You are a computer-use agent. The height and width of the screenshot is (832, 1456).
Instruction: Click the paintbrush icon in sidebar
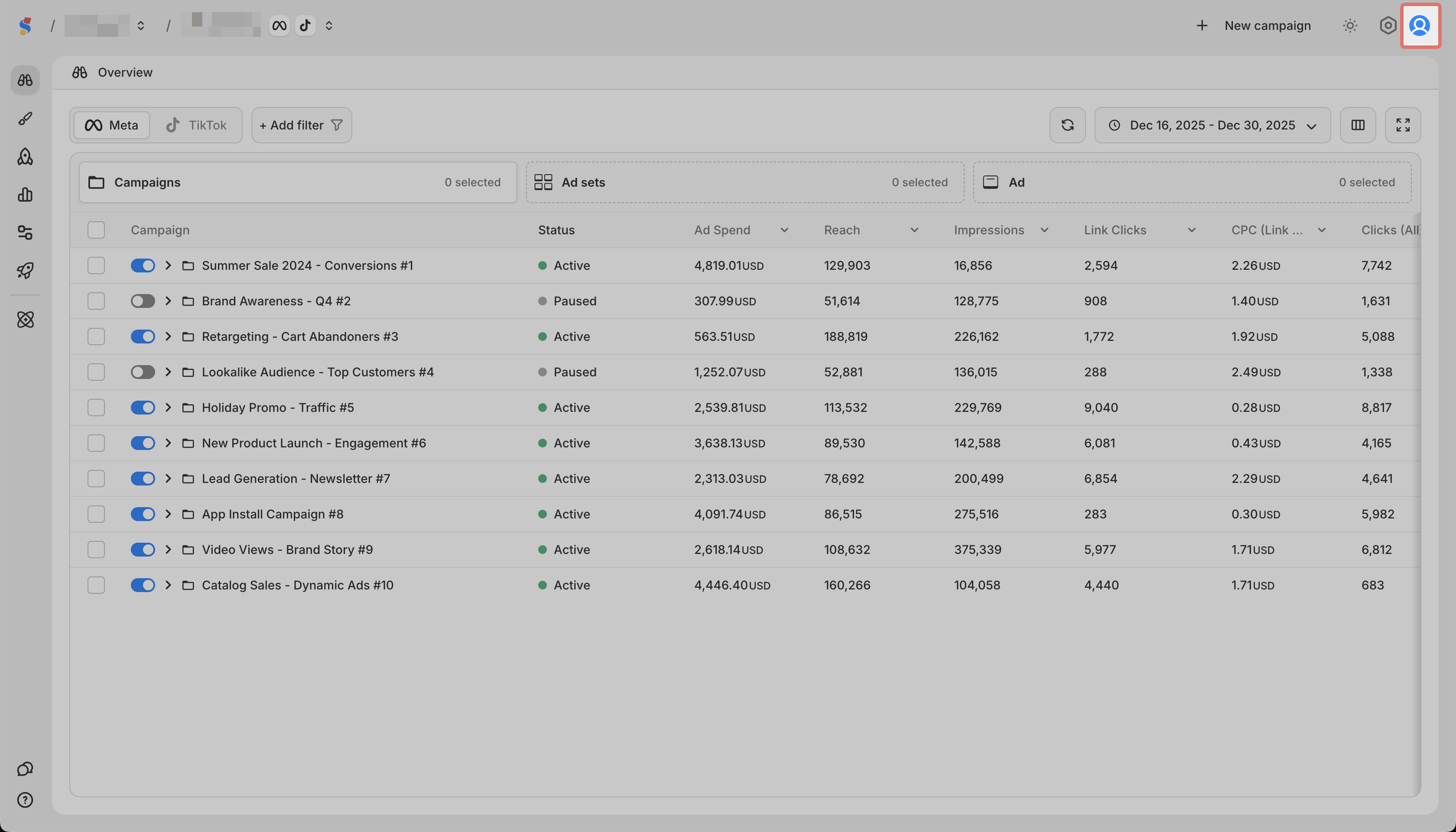coord(25,118)
